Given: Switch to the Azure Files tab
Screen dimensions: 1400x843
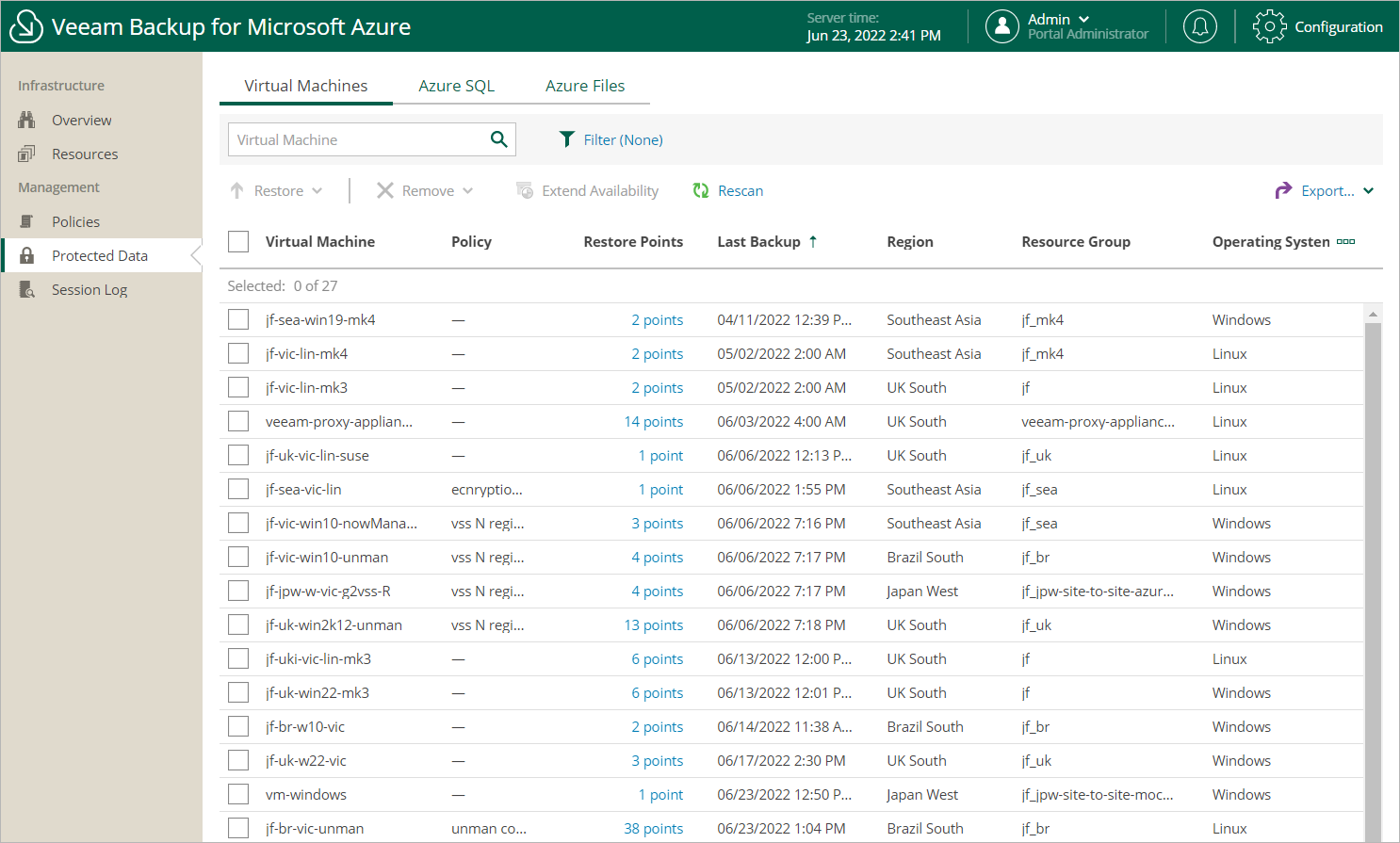Looking at the screenshot, I should coord(585,86).
